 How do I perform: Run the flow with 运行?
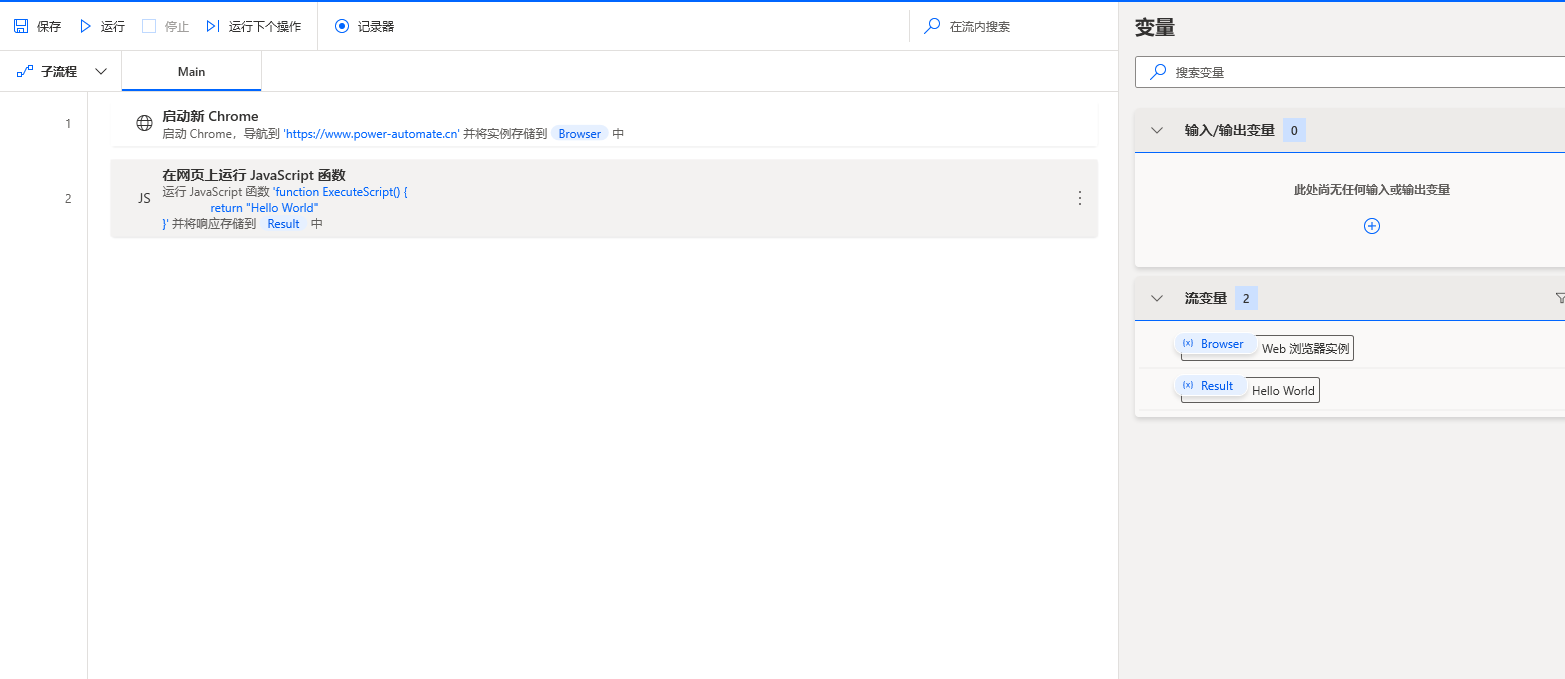102,26
